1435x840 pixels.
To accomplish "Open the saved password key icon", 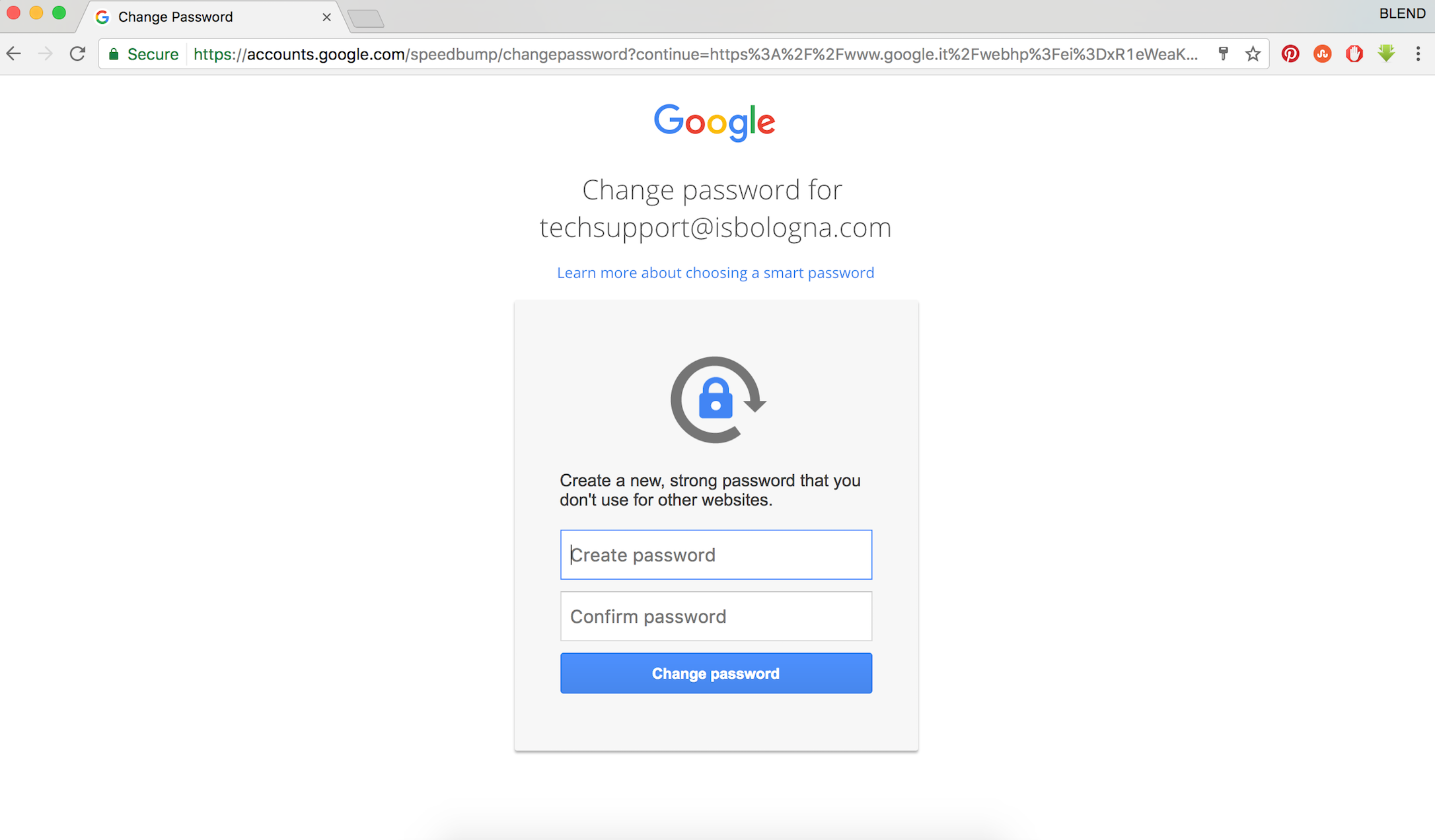I will [1223, 54].
